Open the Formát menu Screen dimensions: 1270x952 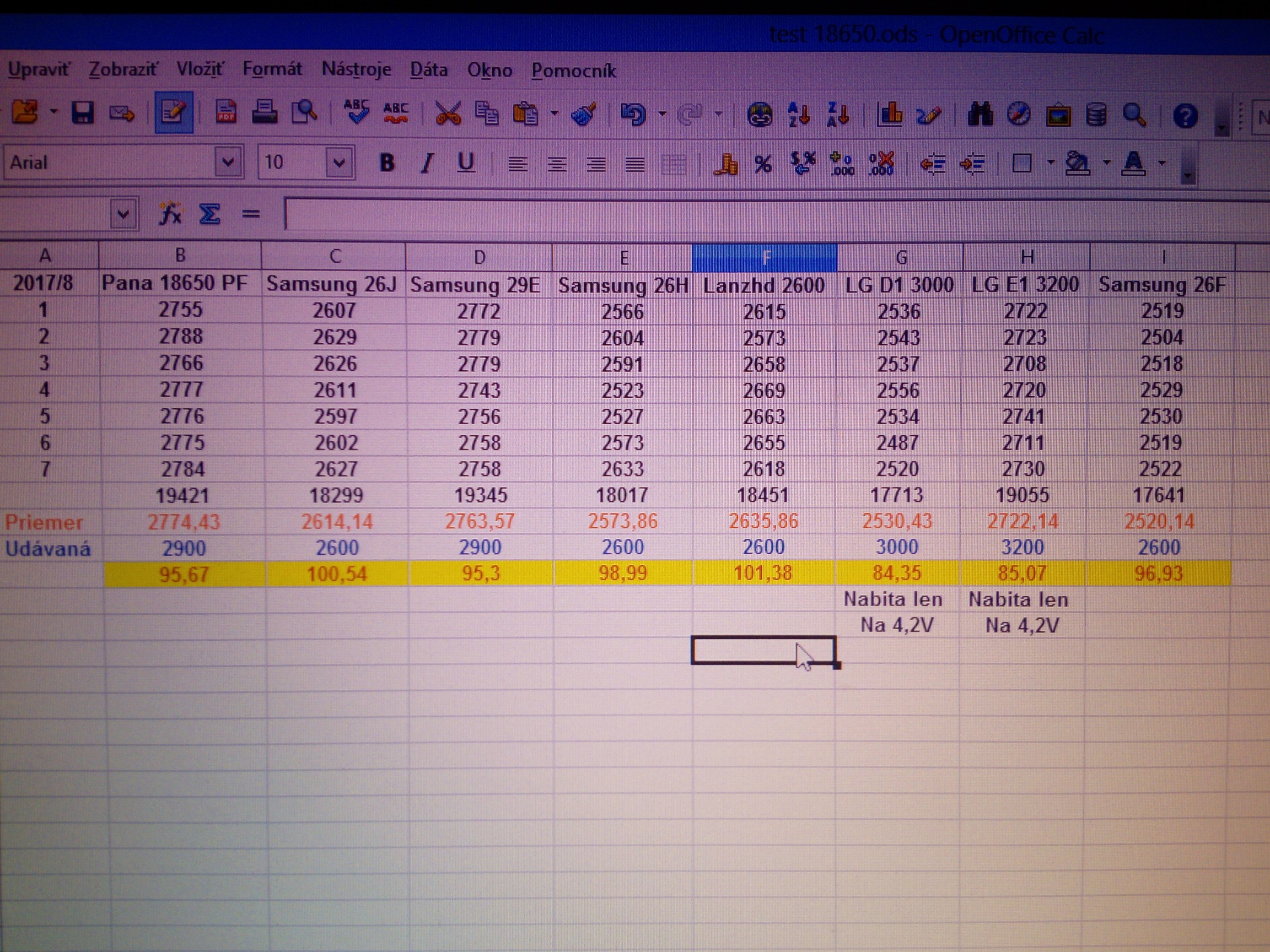click(x=272, y=69)
